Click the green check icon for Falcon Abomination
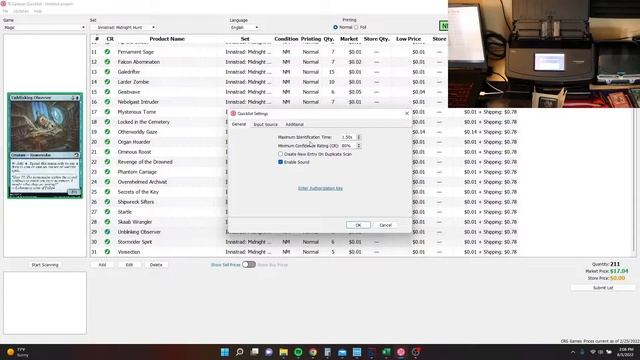This screenshot has width=640, height=360. (x=107, y=62)
